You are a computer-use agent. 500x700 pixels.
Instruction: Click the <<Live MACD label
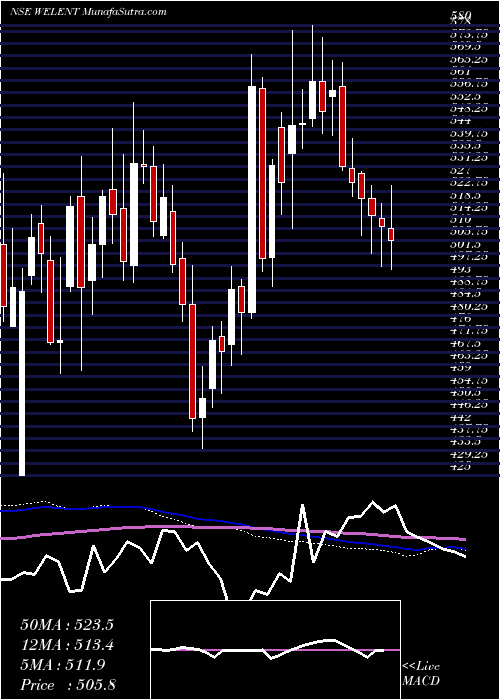click(421, 674)
